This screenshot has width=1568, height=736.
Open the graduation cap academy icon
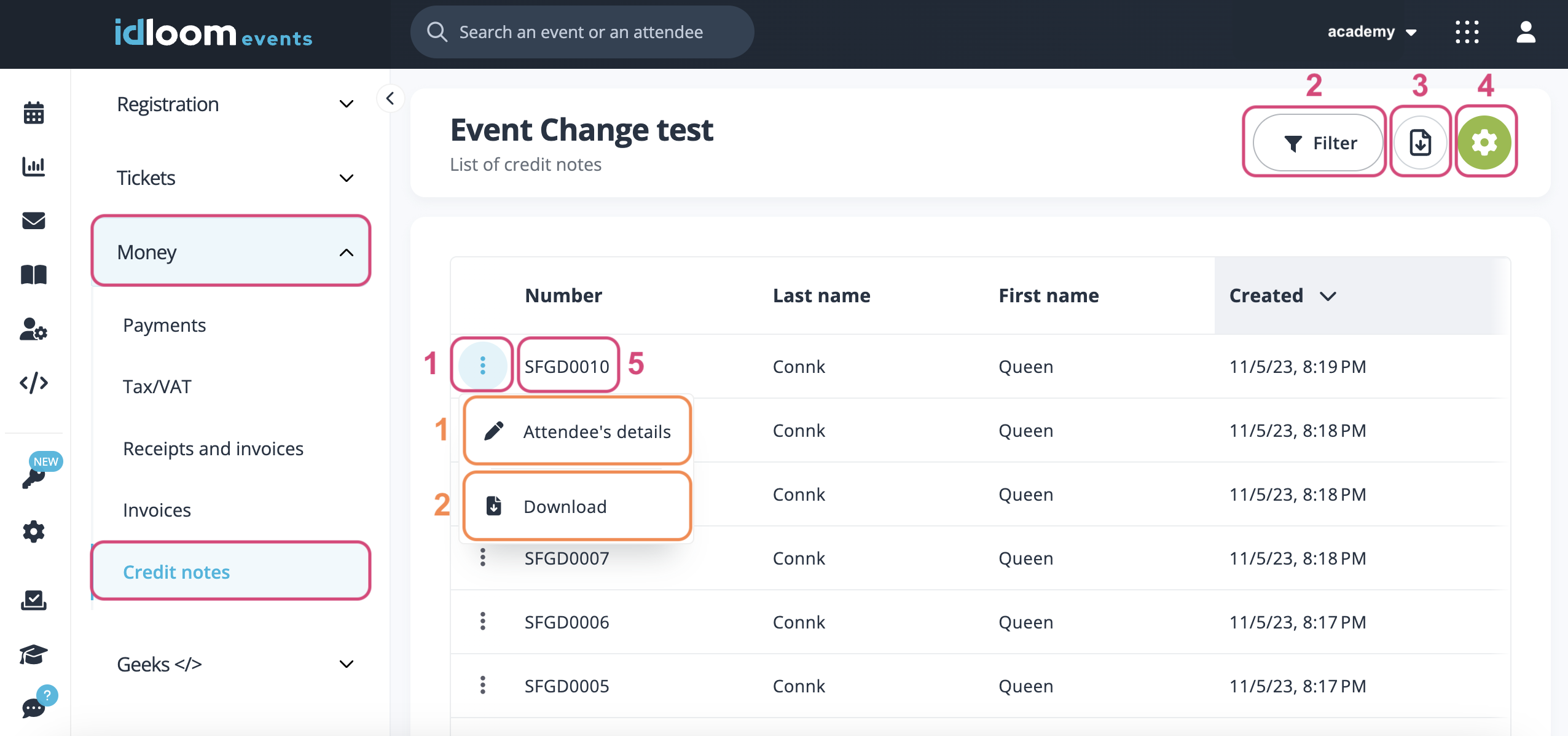(34, 654)
